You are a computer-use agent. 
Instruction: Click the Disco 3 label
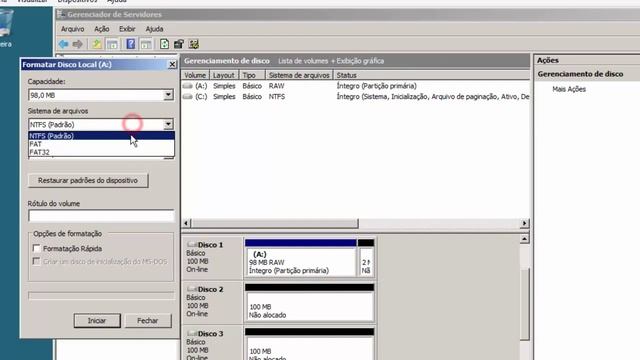210,333
